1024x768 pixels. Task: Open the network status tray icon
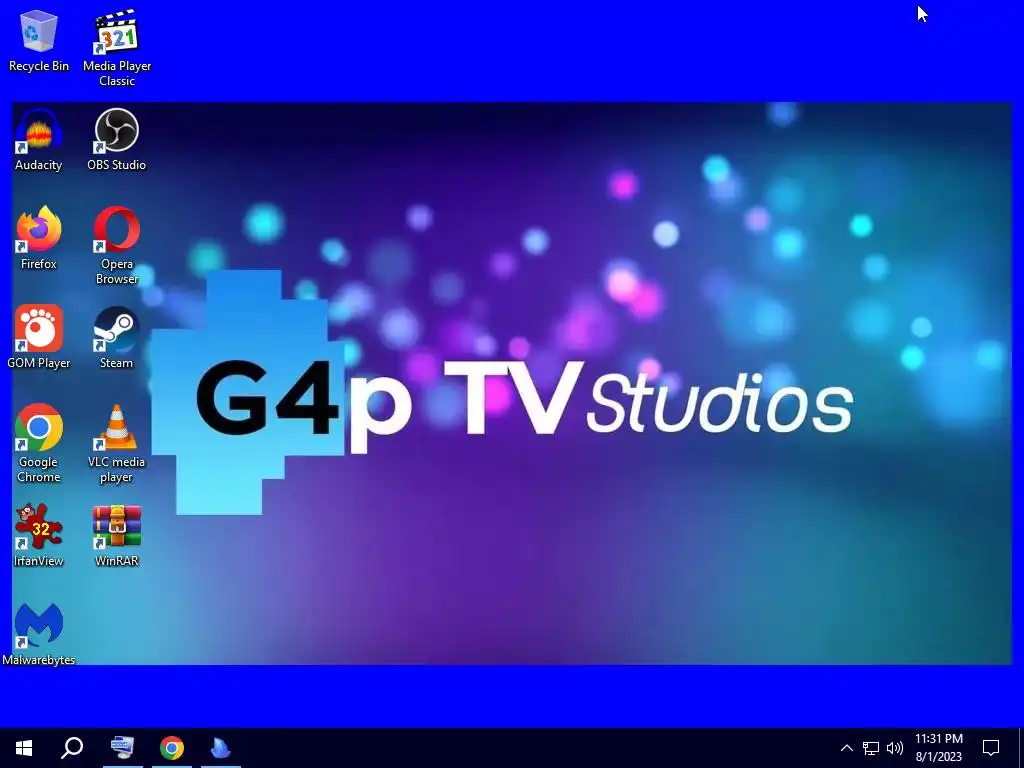(x=871, y=748)
